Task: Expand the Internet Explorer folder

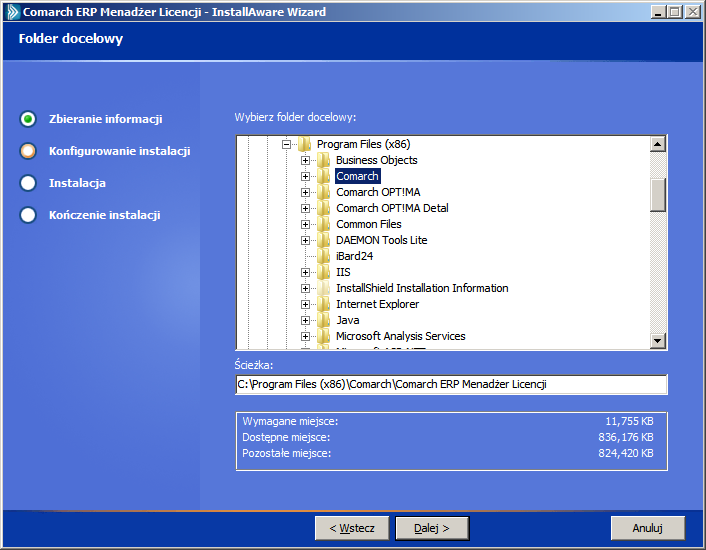Action: coord(305,305)
